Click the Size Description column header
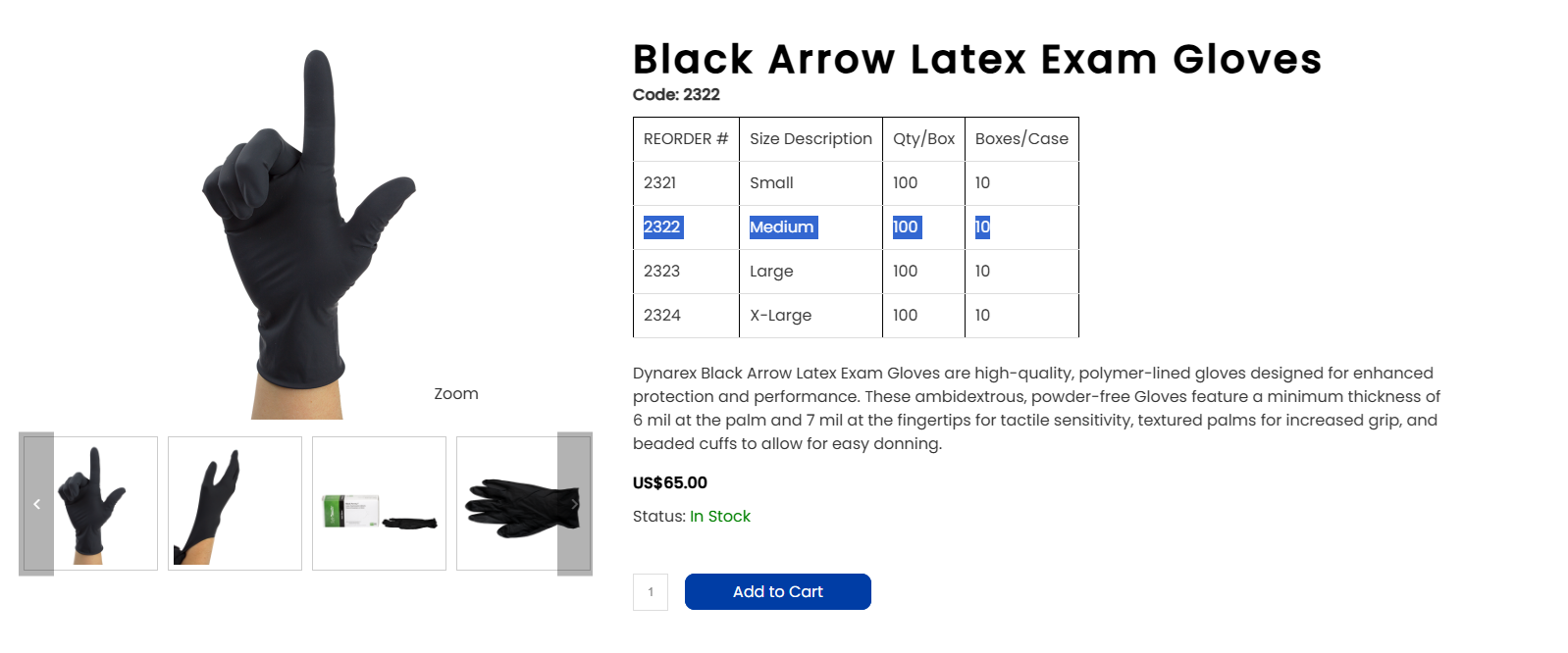The height and width of the screenshot is (653, 1568). tap(810, 139)
